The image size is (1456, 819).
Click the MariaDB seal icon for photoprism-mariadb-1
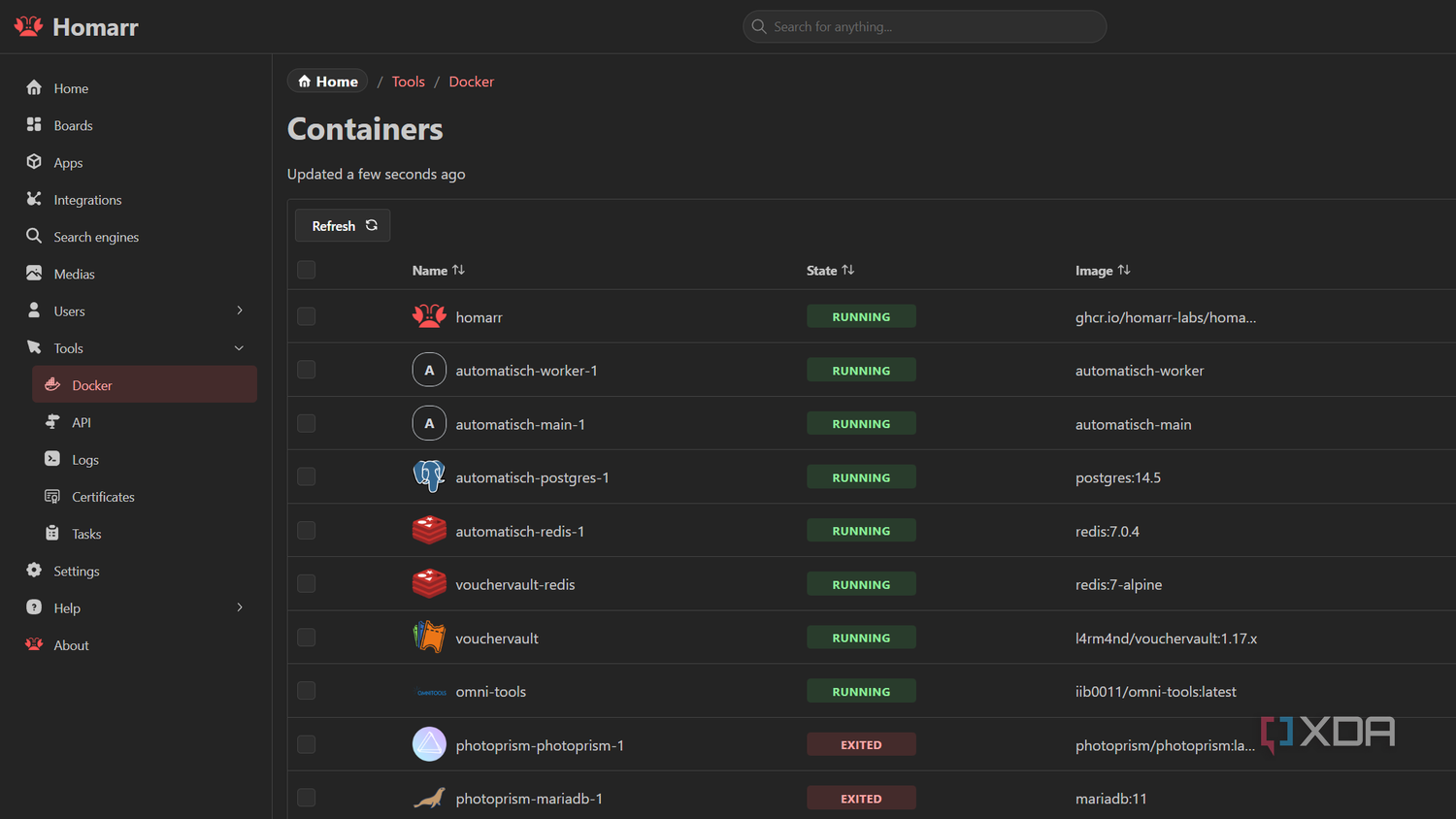coord(429,798)
